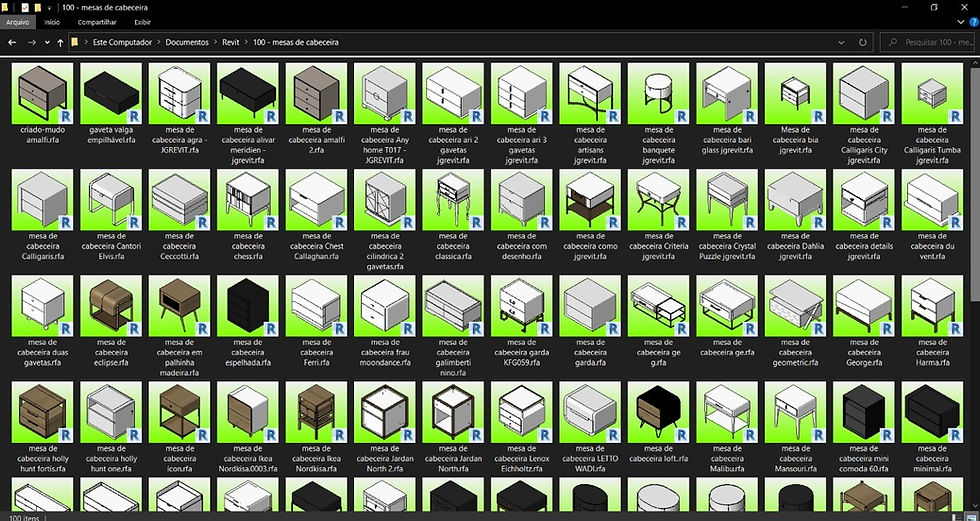The image size is (980, 521).
Task: Select the mesa de cabeceira galimberti nino thumbnail
Action: tap(453, 305)
